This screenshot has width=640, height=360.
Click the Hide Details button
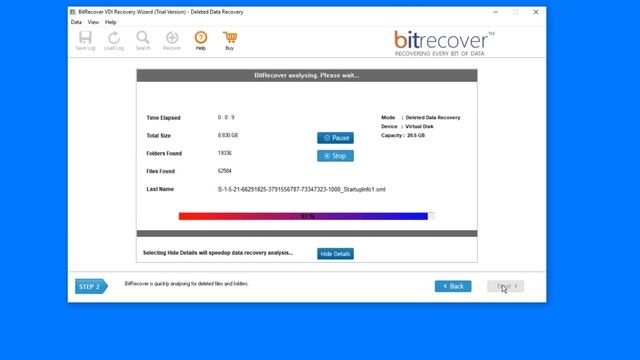pos(336,254)
